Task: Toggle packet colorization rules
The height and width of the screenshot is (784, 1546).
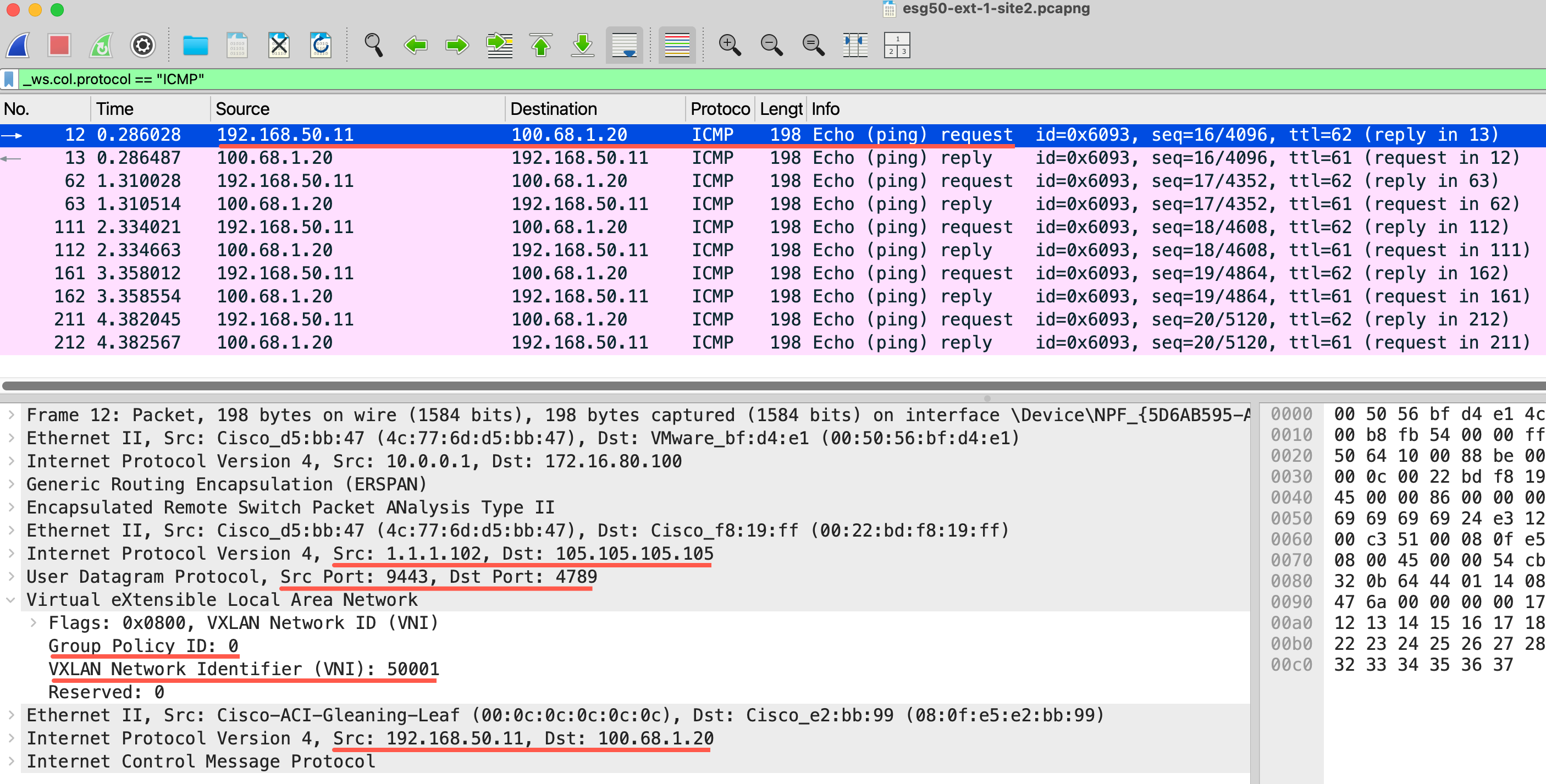Action: point(677,45)
